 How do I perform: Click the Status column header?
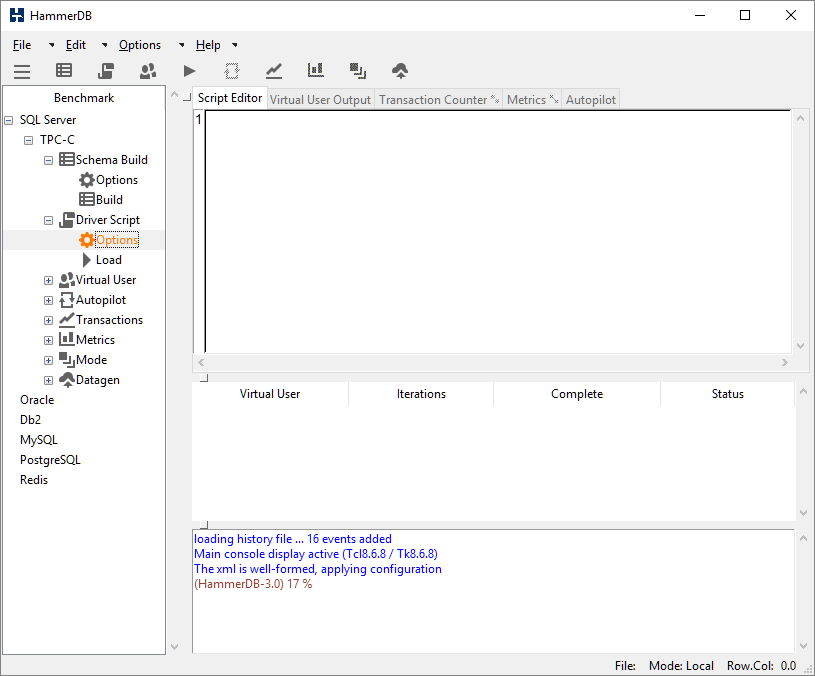coord(728,394)
